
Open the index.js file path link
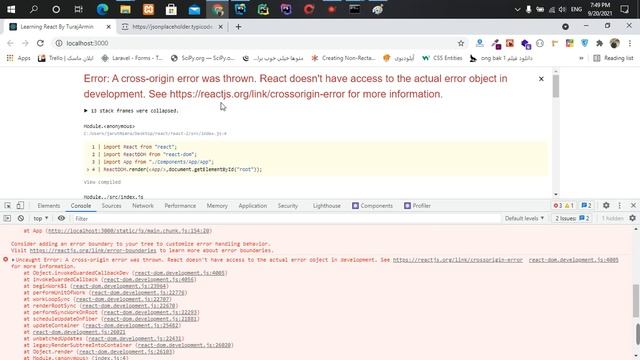pyautogui.click(x=155, y=133)
